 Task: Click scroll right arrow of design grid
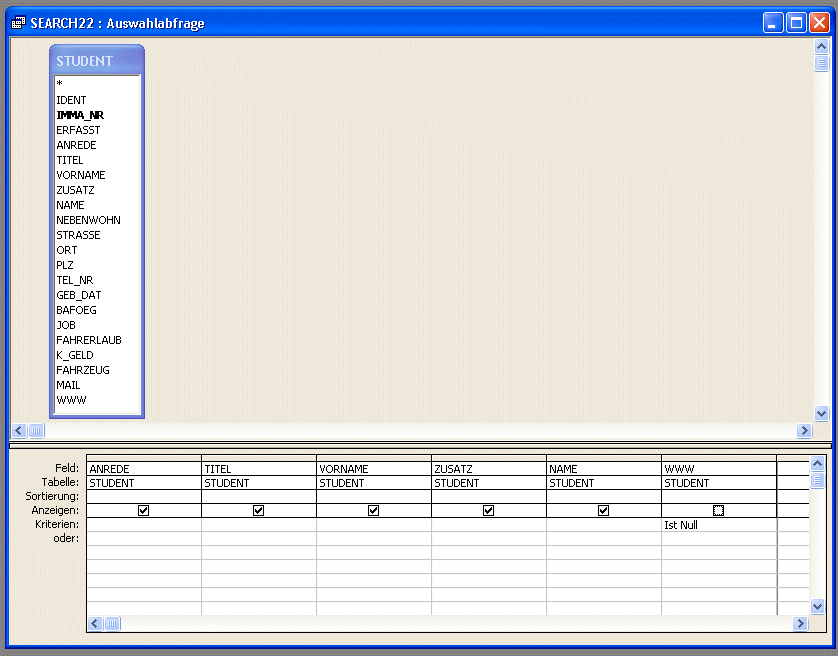800,623
